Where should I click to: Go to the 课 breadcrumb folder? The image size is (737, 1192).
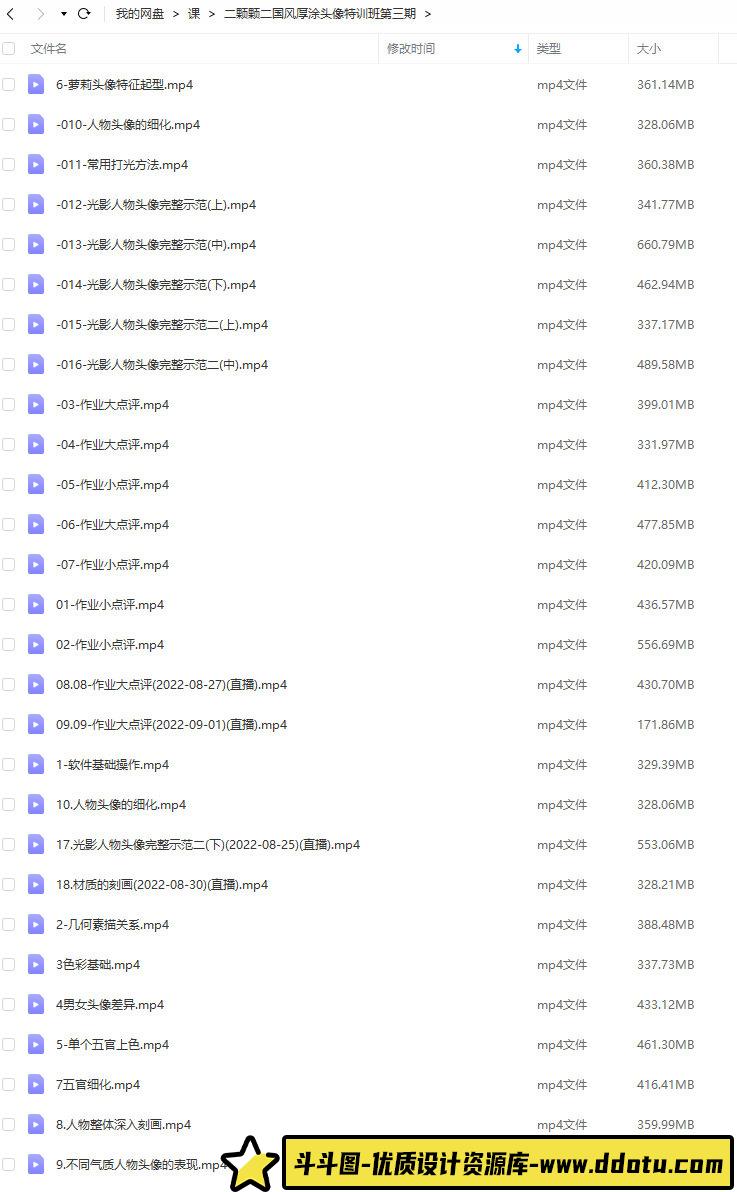[194, 14]
